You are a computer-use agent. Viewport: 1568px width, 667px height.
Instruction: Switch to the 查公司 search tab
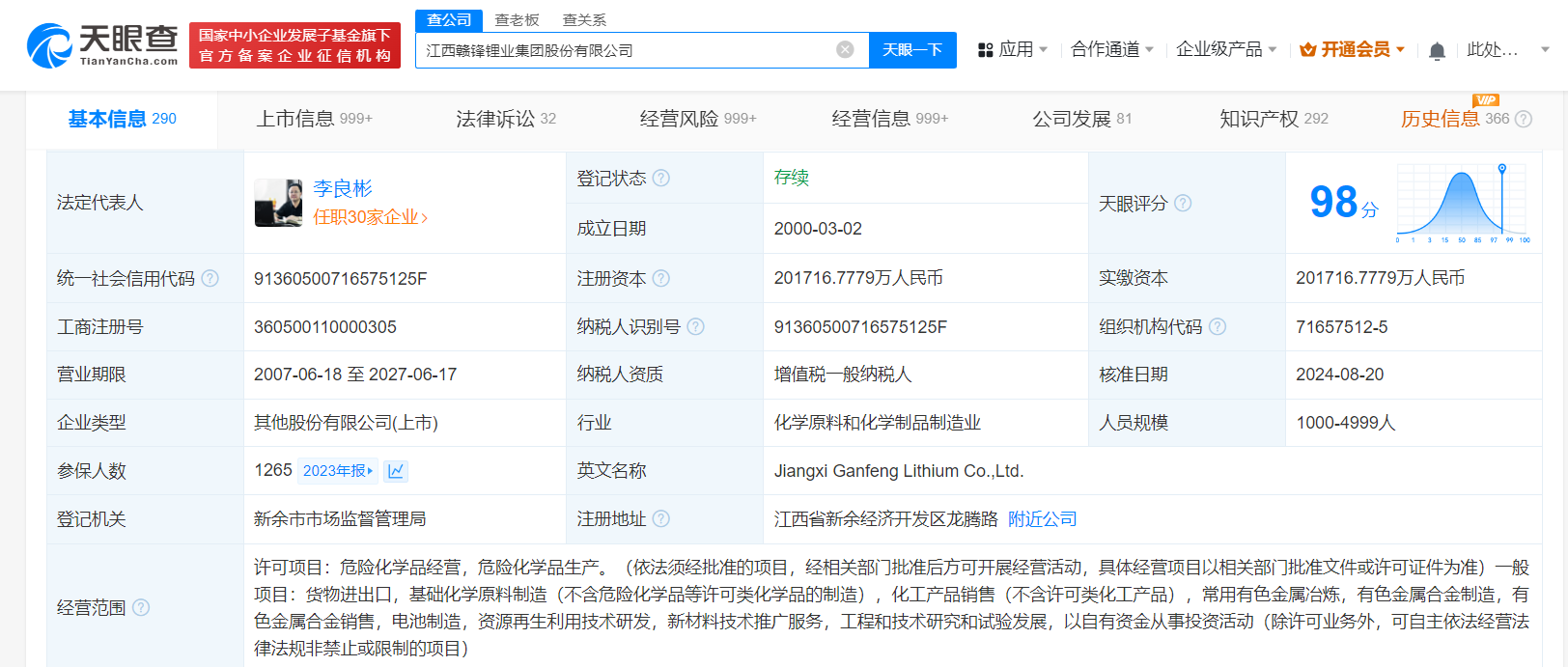449,19
